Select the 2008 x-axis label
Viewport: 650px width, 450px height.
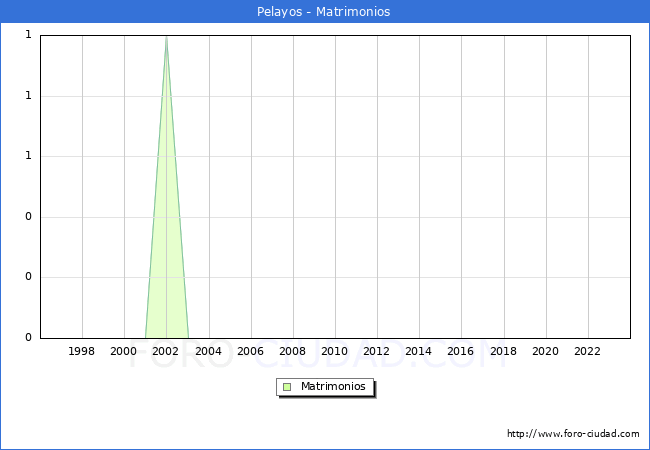click(x=292, y=351)
